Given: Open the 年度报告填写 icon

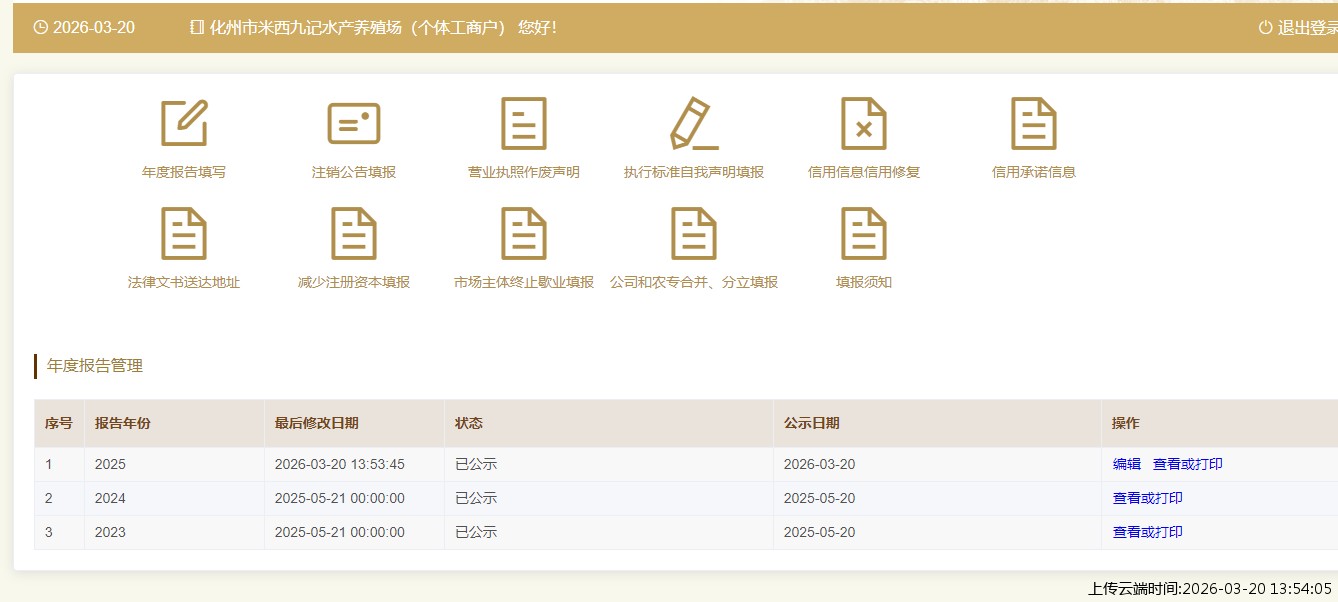Looking at the screenshot, I should [184, 124].
